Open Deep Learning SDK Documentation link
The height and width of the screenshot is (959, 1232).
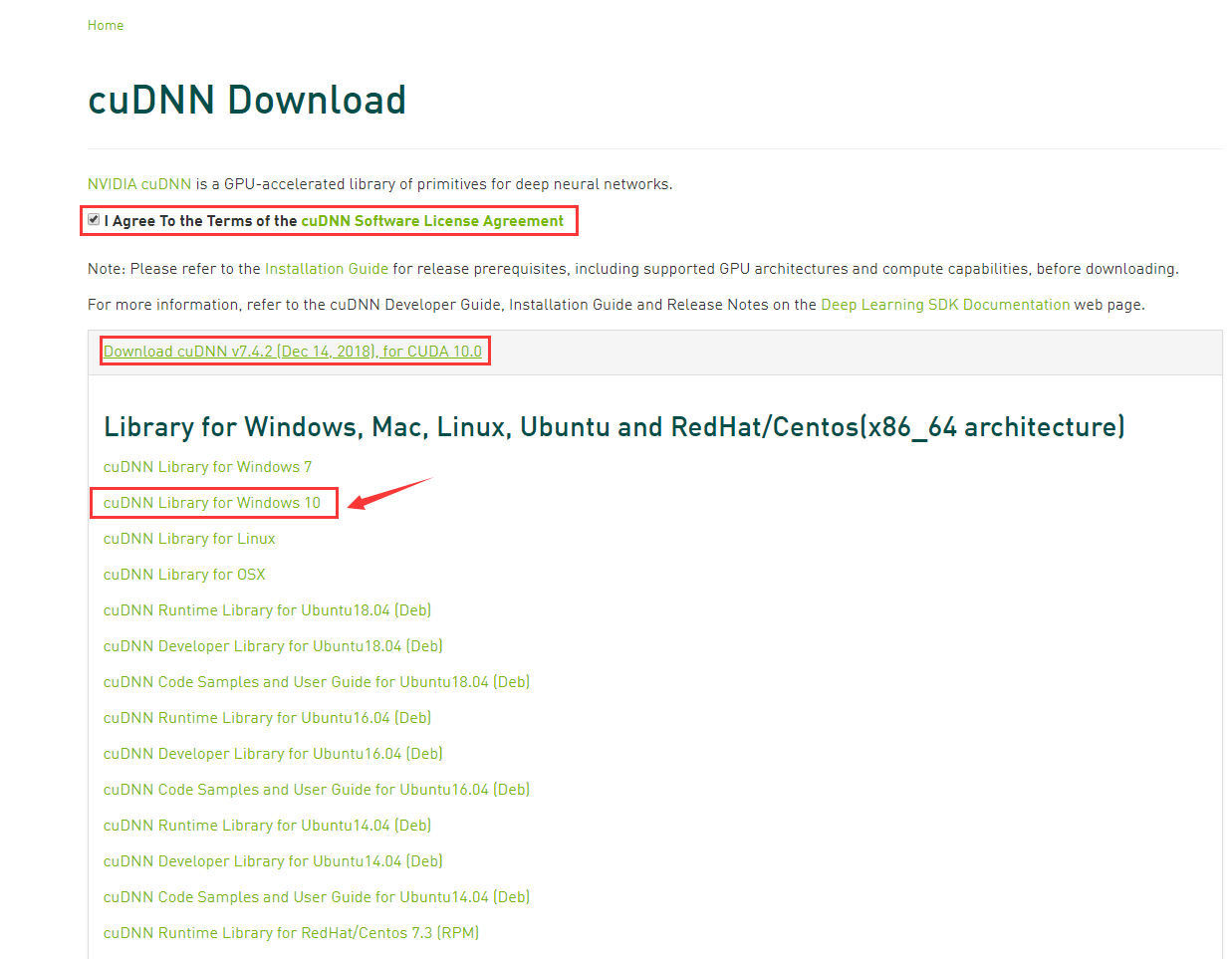click(x=945, y=305)
